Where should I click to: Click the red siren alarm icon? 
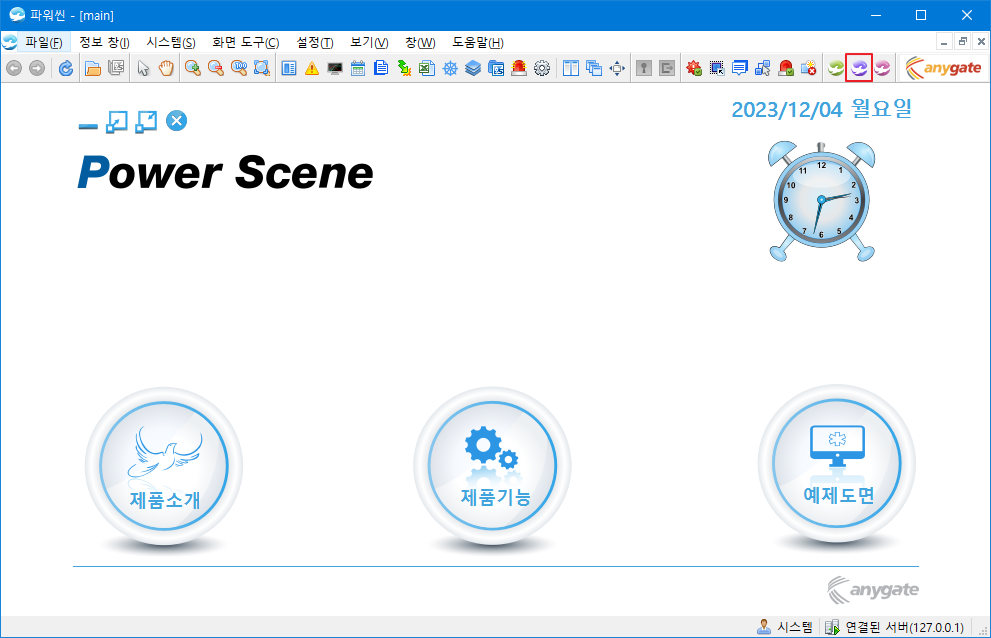pyautogui.click(x=519, y=68)
